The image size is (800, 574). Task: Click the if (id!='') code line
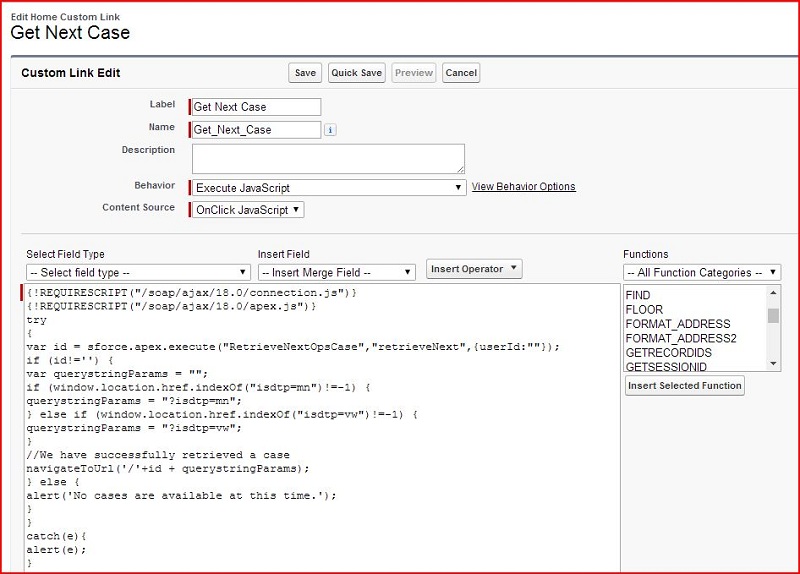tap(70, 360)
